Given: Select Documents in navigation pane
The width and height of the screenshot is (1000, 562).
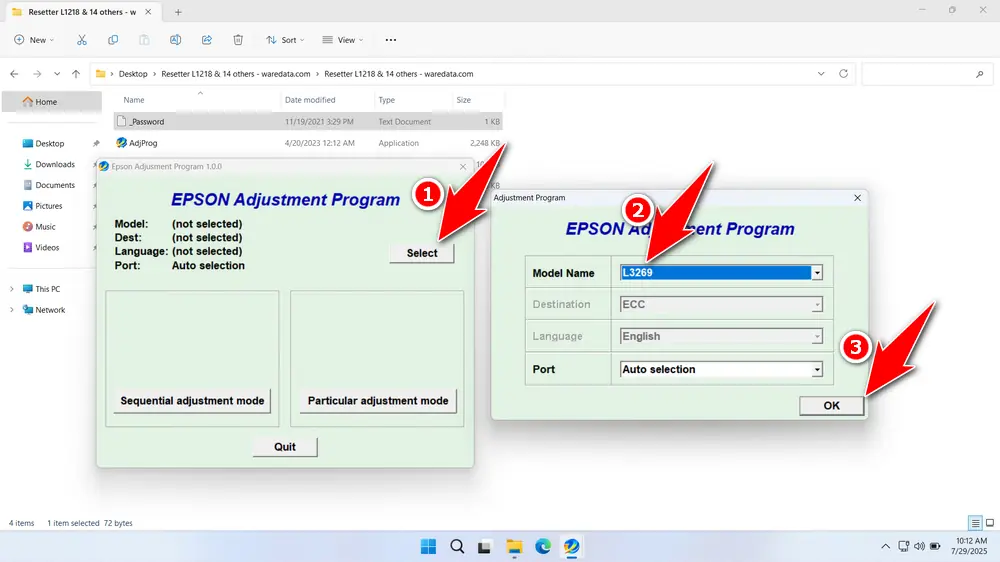Looking at the screenshot, I should coord(55,185).
